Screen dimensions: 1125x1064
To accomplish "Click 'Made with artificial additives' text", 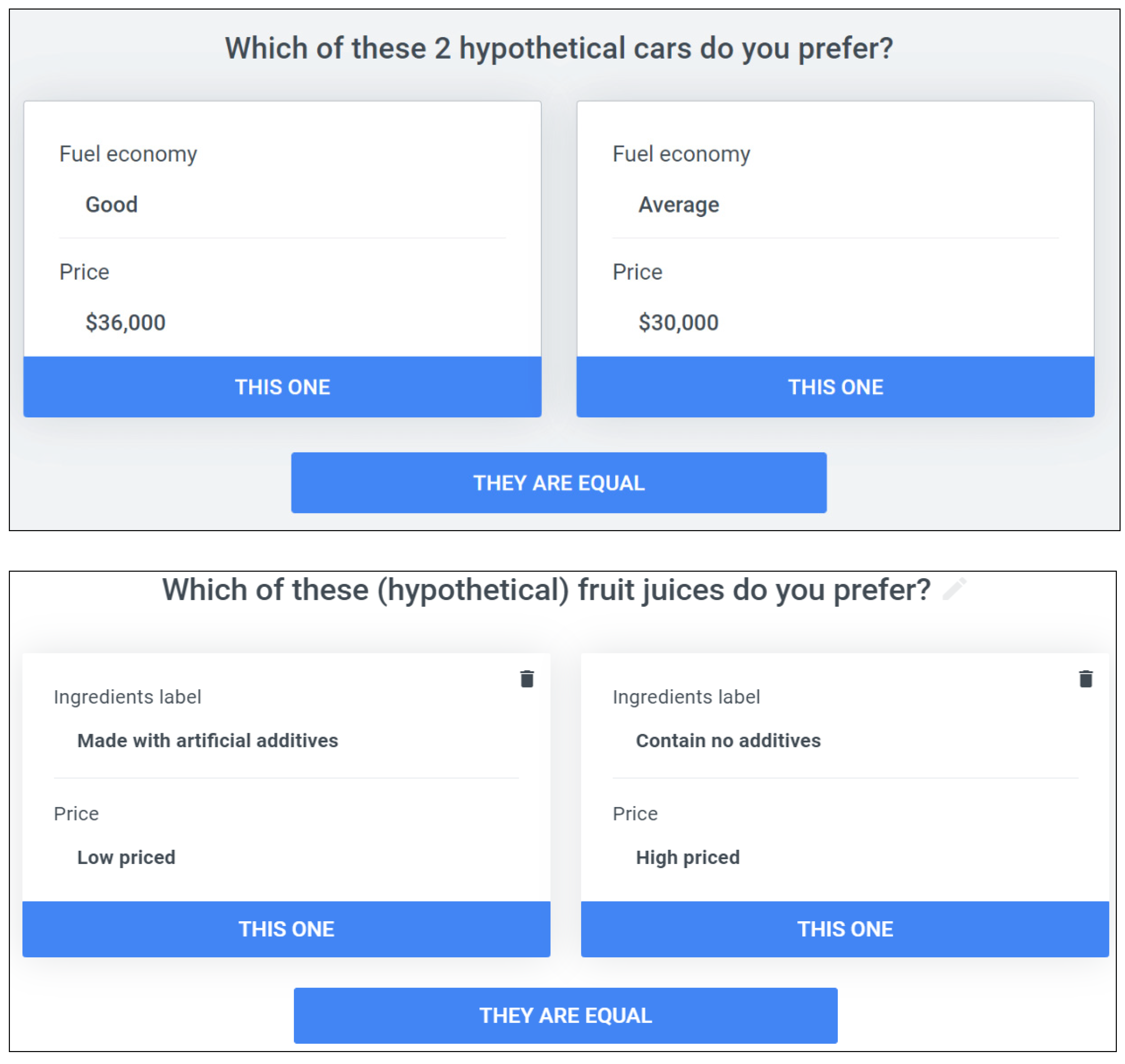I will (x=207, y=741).
